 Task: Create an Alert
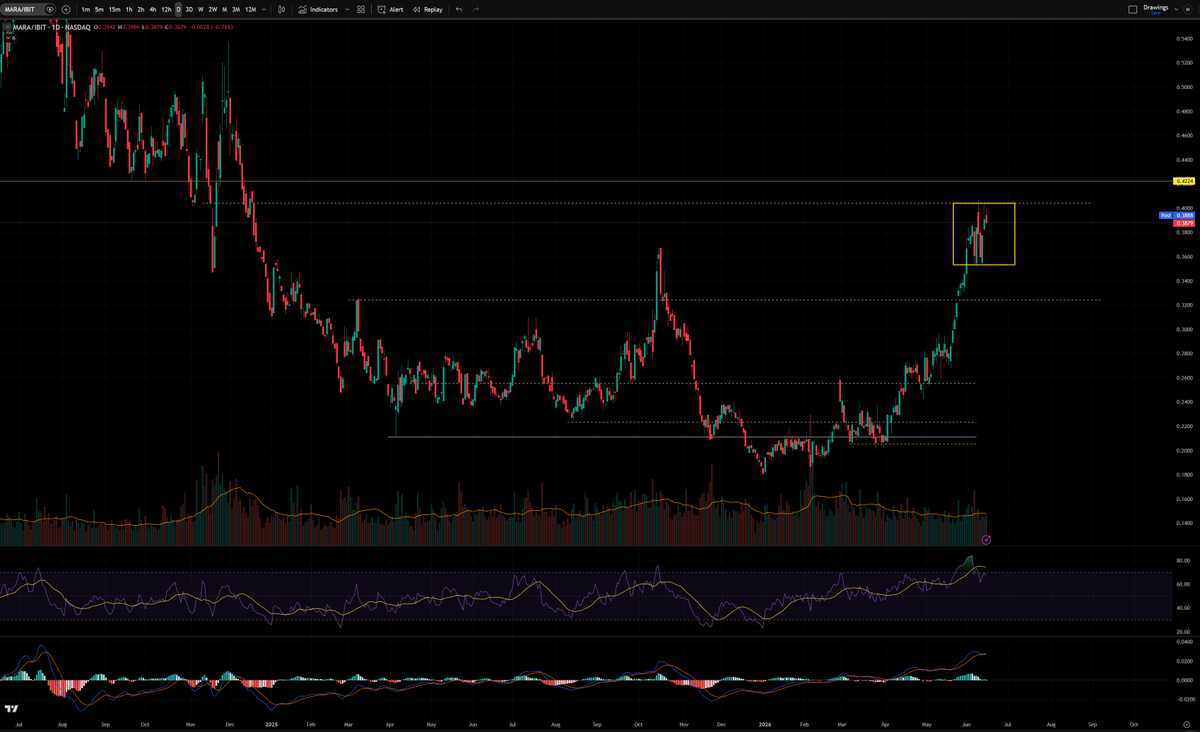(390, 9)
